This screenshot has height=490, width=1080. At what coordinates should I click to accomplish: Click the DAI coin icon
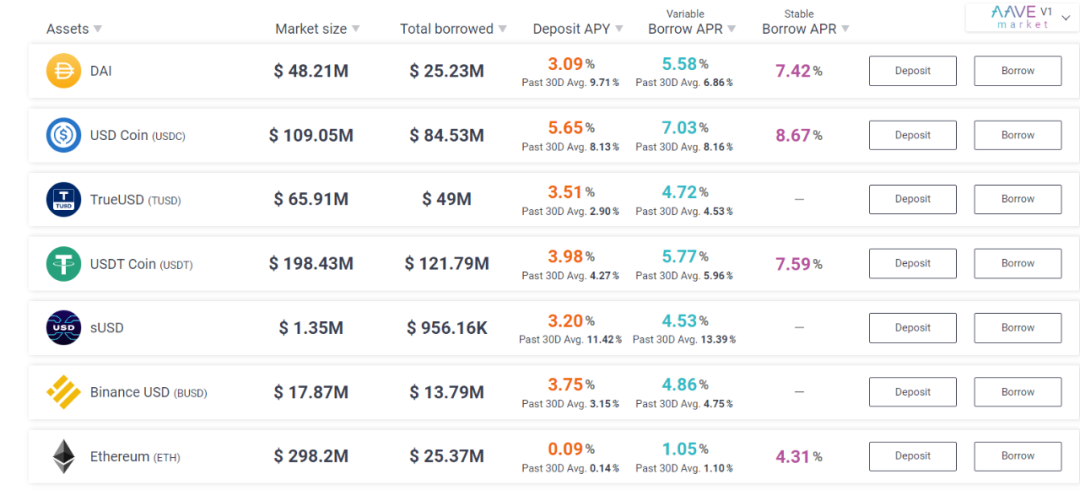[63, 71]
